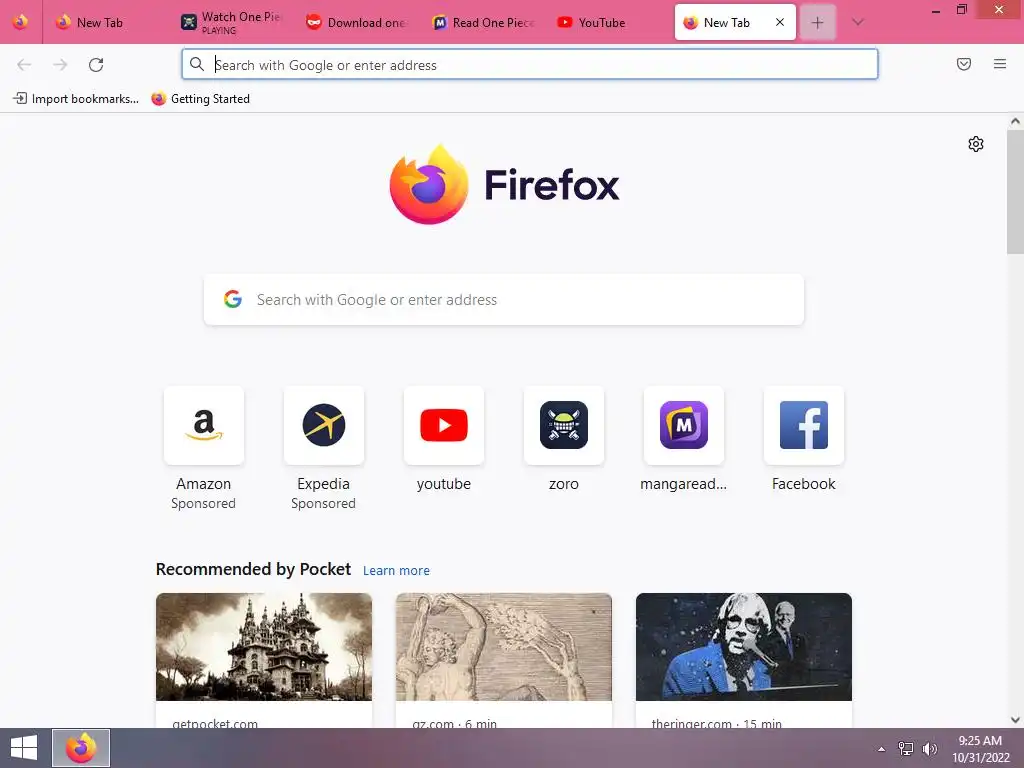Switch to the first New Tab tab
Image resolution: width=1024 pixels, height=768 pixels.
(104, 22)
